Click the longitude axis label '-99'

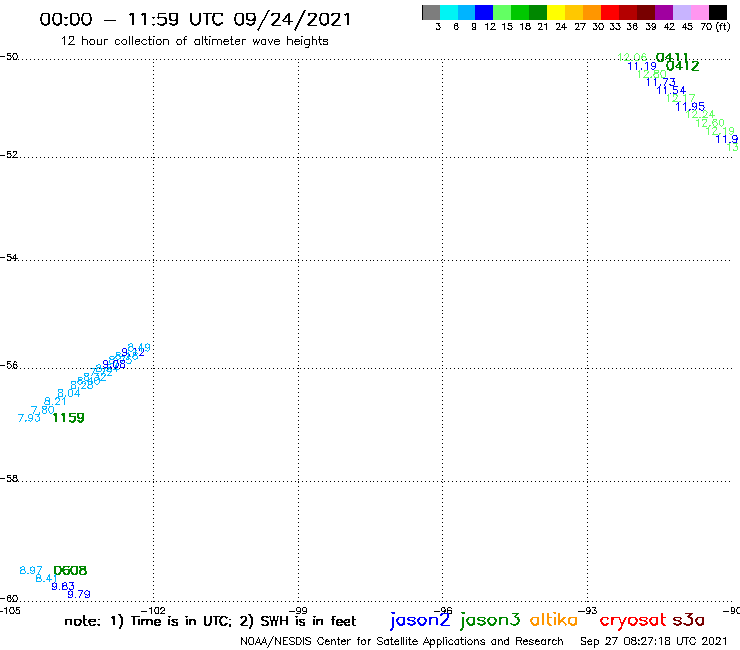pos(298,611)
